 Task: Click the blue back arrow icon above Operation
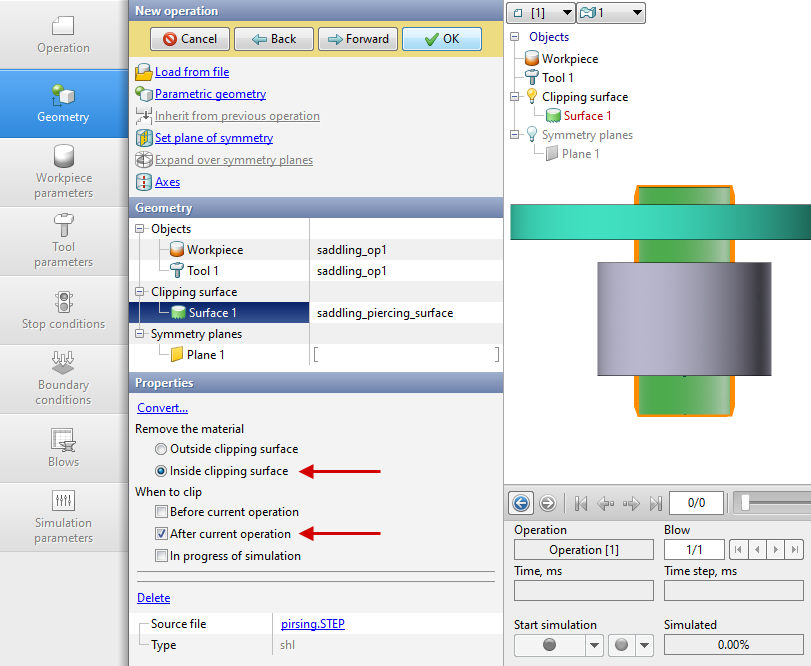click(521, 503)
